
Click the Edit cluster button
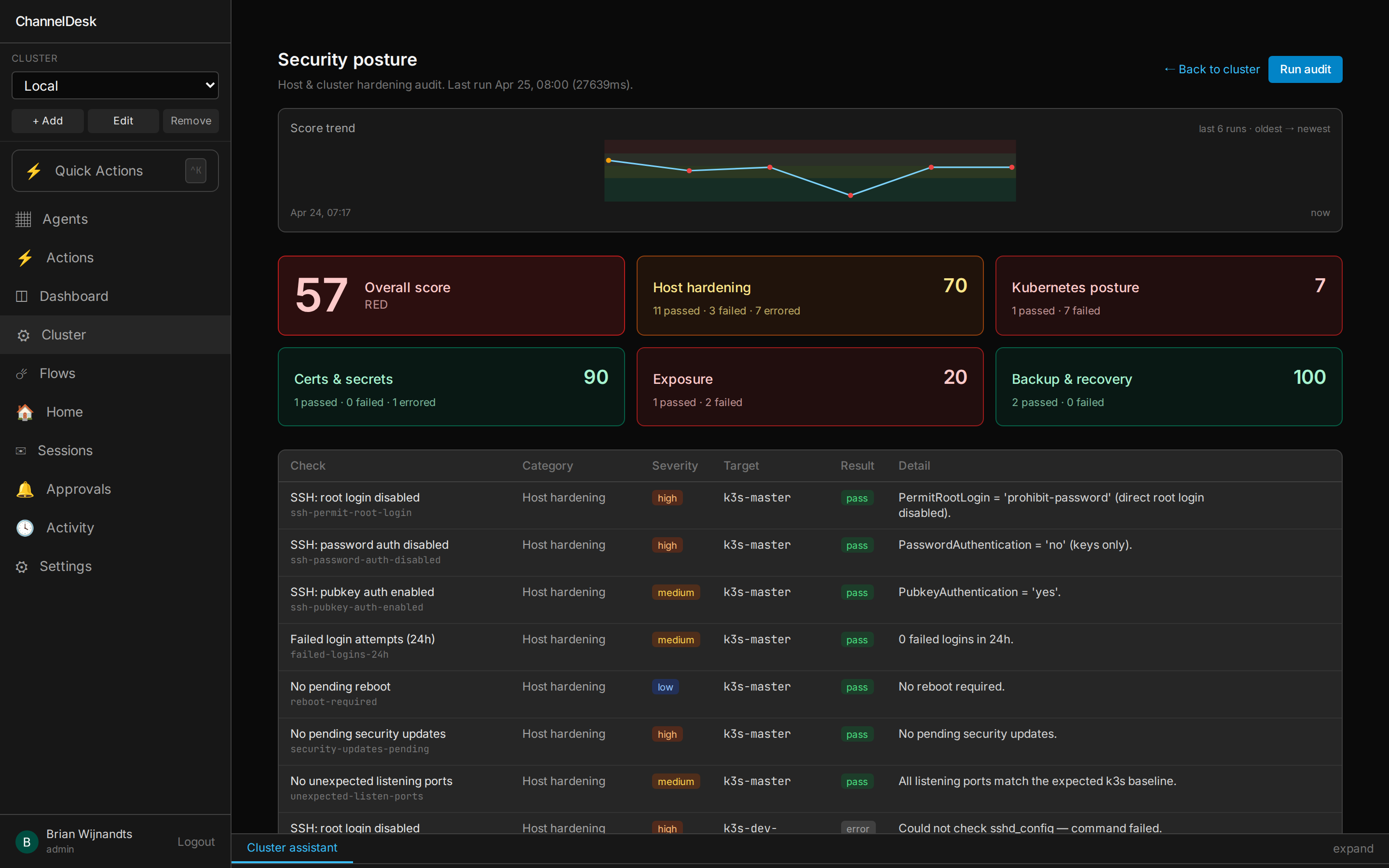pyautogui.click(x=123, y=121)
